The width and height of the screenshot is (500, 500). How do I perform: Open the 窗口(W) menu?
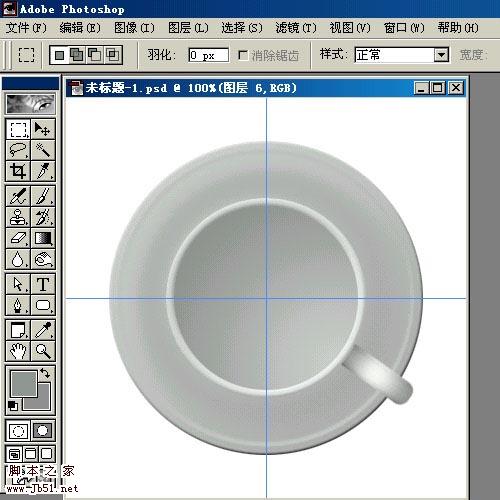(404, 28)
